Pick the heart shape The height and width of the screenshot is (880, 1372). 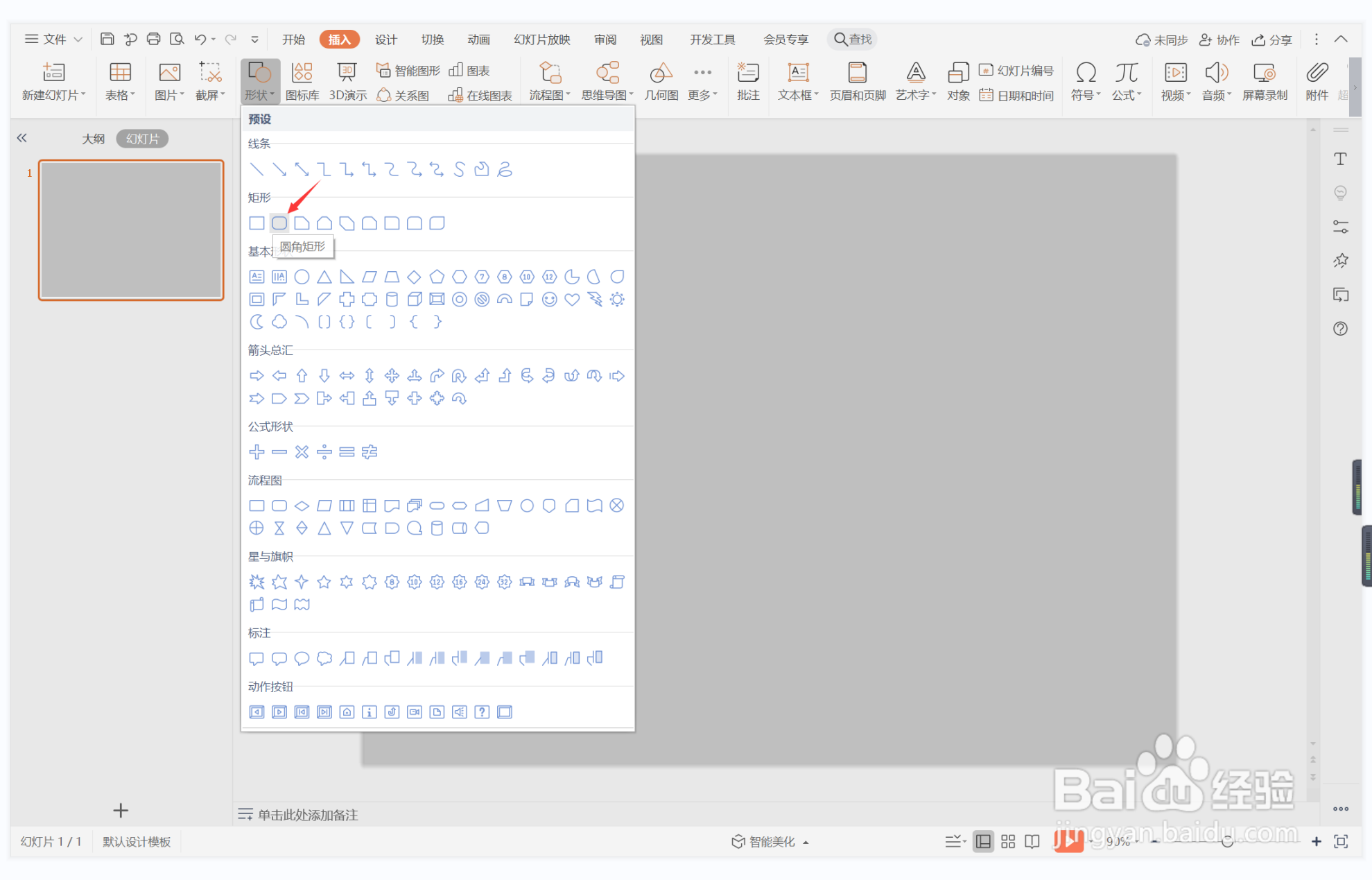(x=572, y=300)
